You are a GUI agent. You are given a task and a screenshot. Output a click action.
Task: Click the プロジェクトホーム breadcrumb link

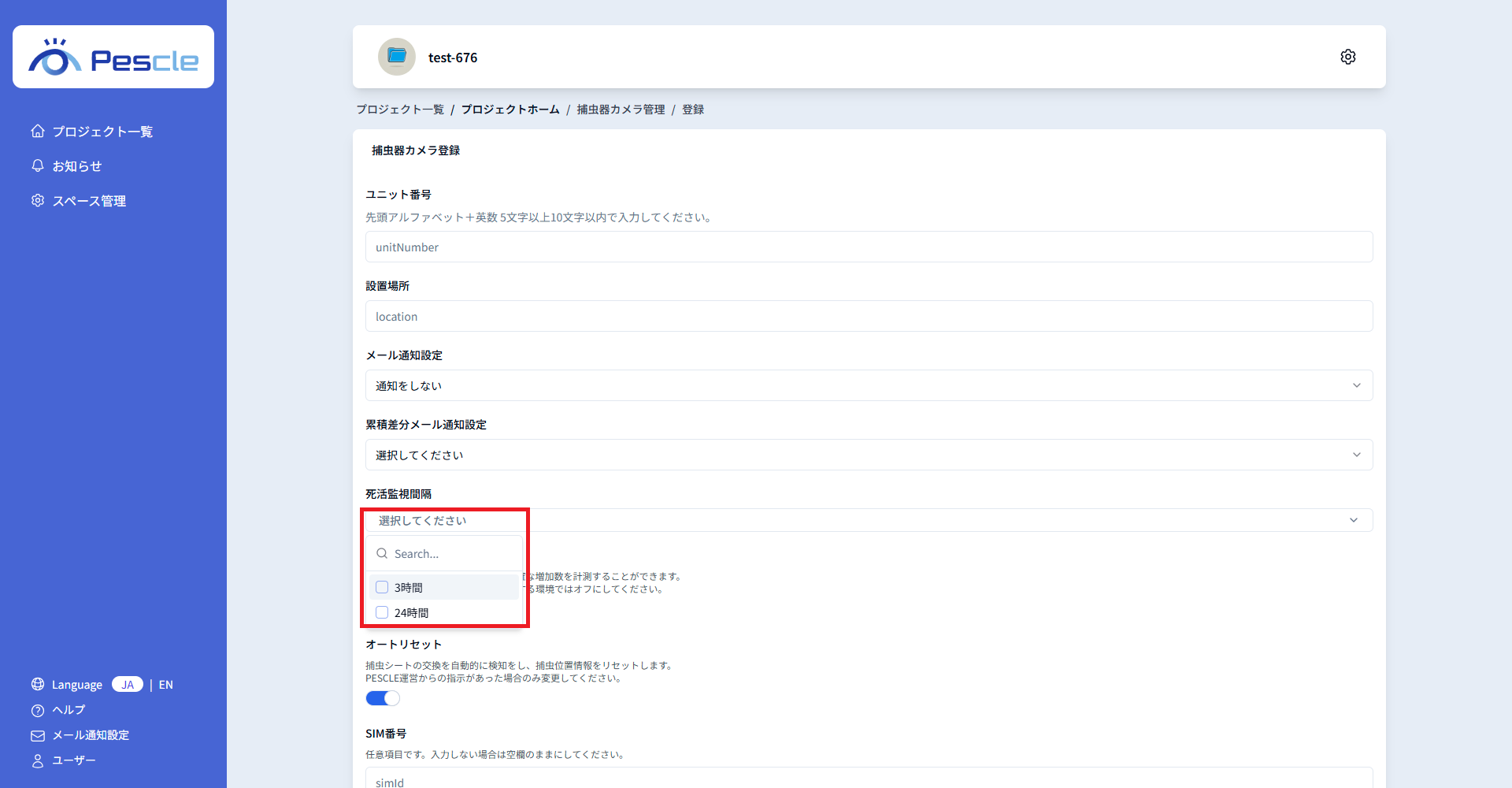pos(510,110)
